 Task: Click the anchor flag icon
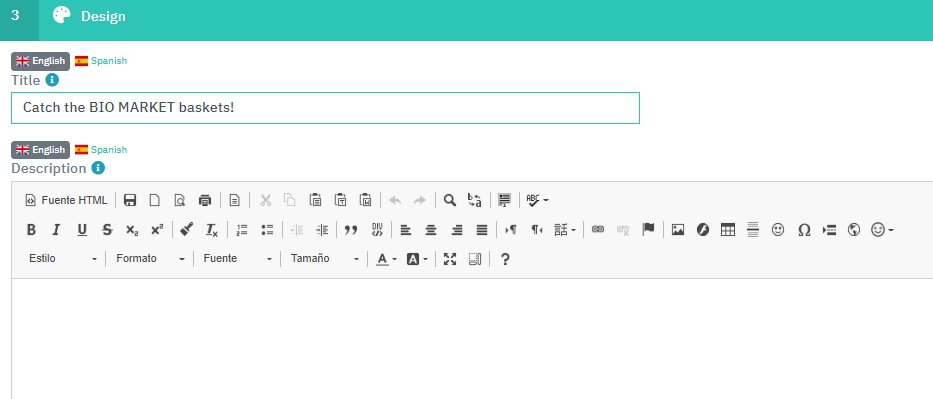point(648,230)
